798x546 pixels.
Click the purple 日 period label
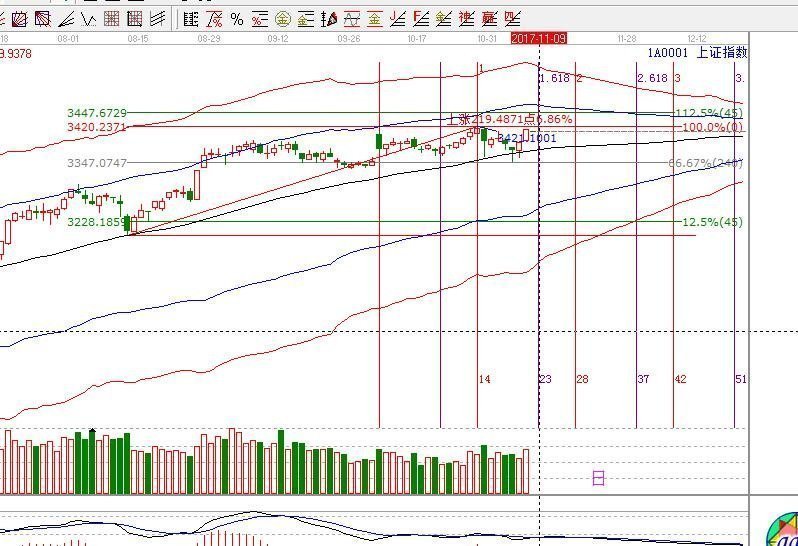pos(598,478)
